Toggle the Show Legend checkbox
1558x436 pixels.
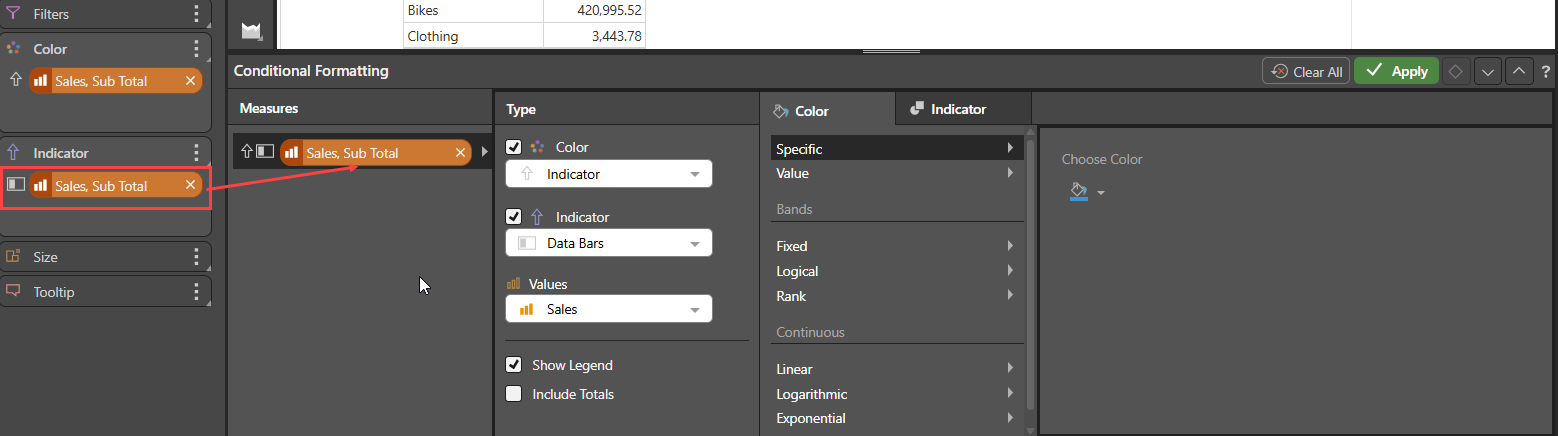click(514, 365)
